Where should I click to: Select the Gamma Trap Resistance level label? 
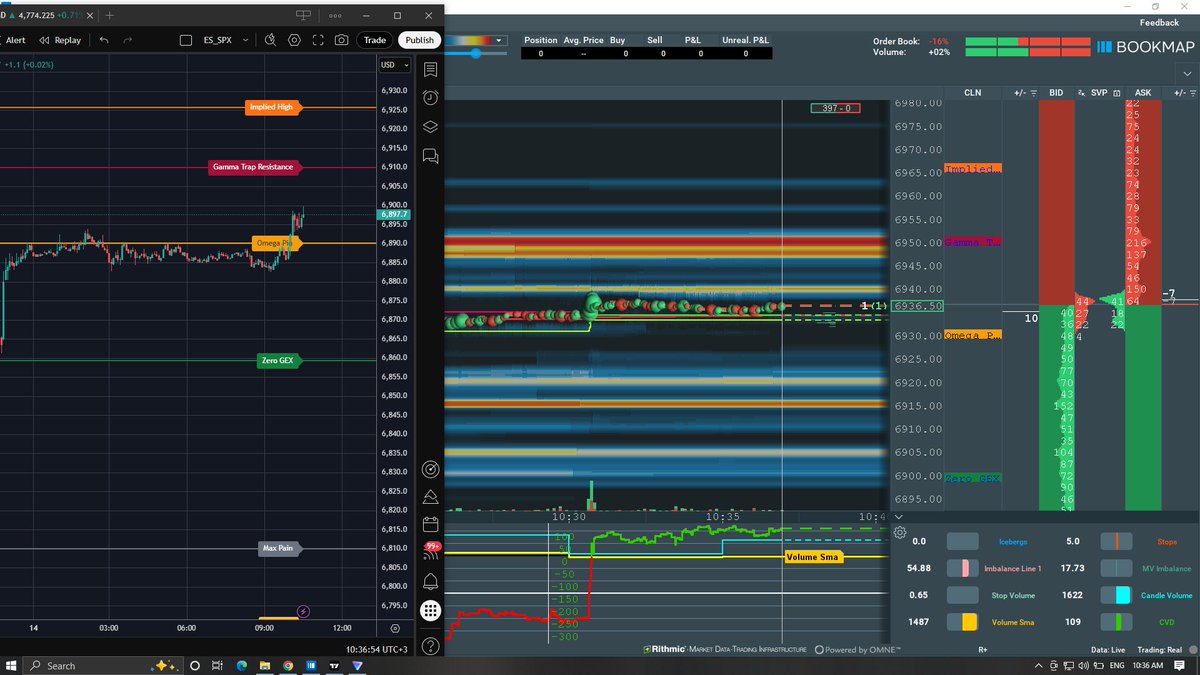click(253, 167)
